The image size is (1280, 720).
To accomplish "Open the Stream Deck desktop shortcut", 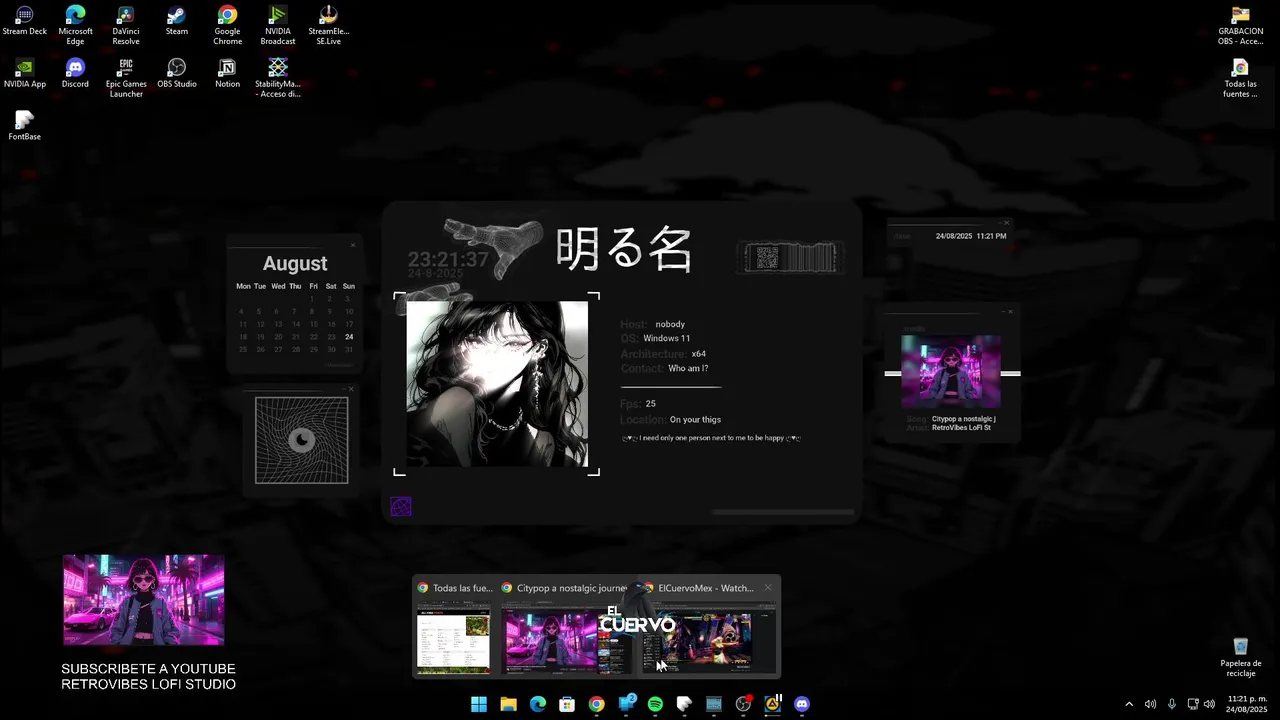I will pyautogui.click(x=24, y=21).
